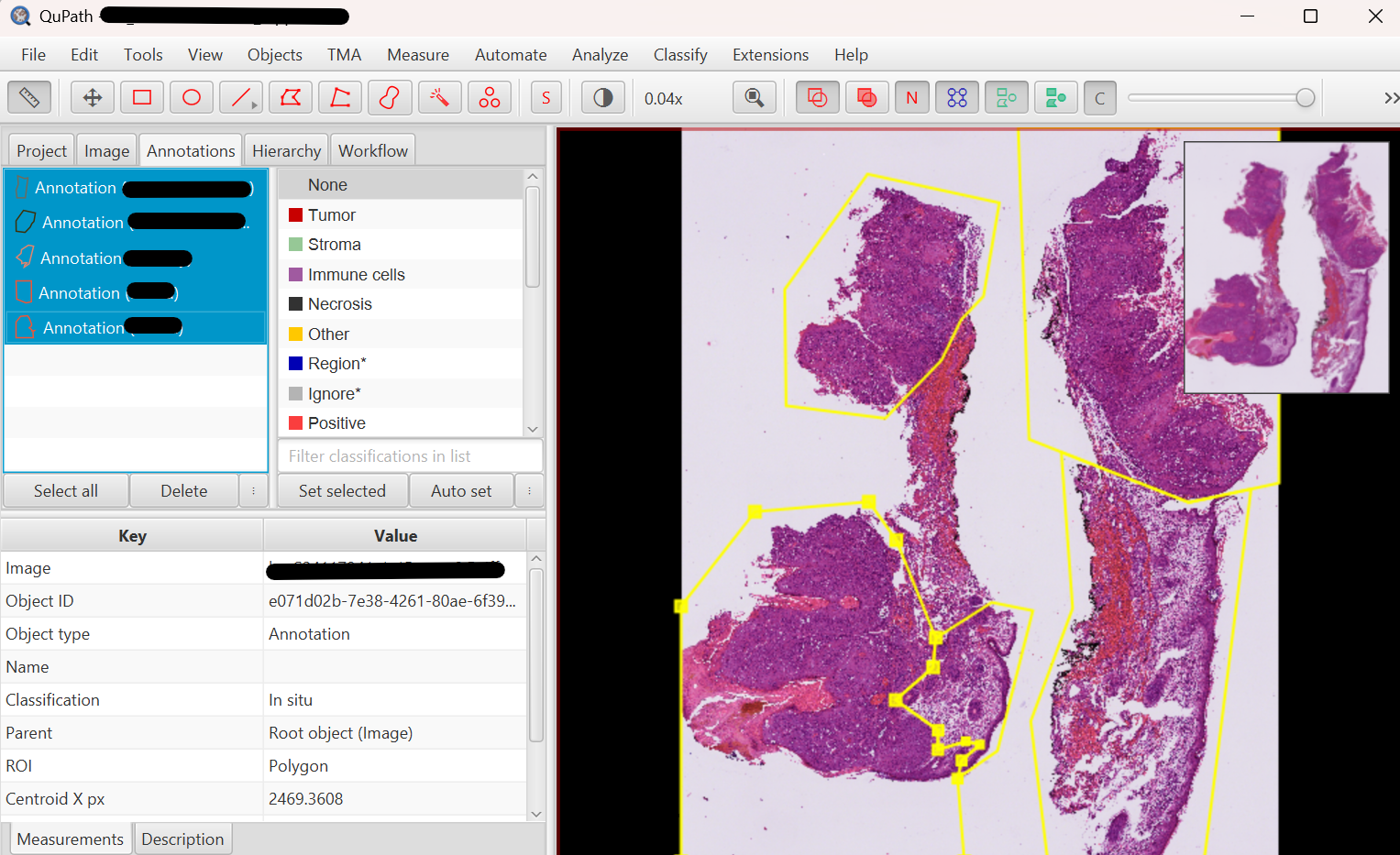Viewport: 1400px width, 855px height.
Task: Click the Auto set button
Action: coord(461,491)
